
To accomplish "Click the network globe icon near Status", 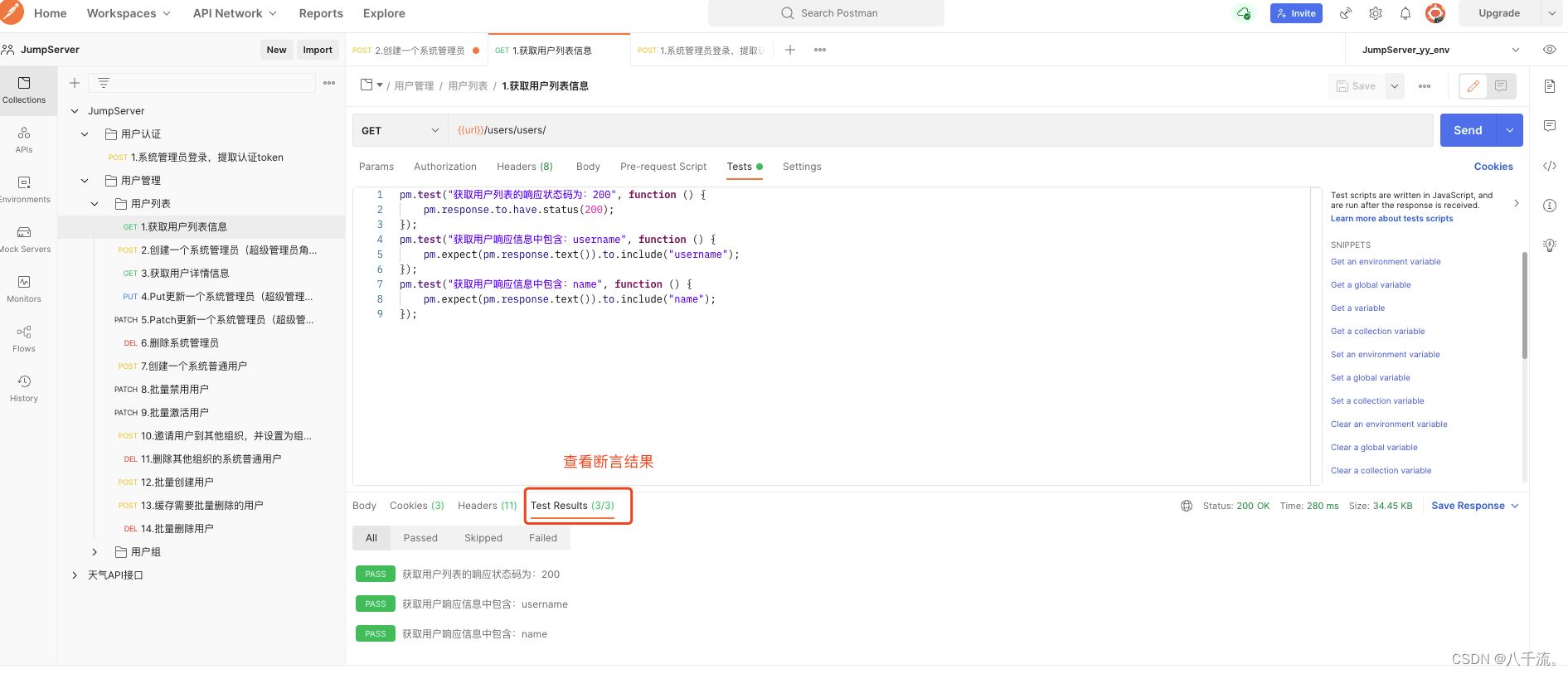I will 1187,506.
